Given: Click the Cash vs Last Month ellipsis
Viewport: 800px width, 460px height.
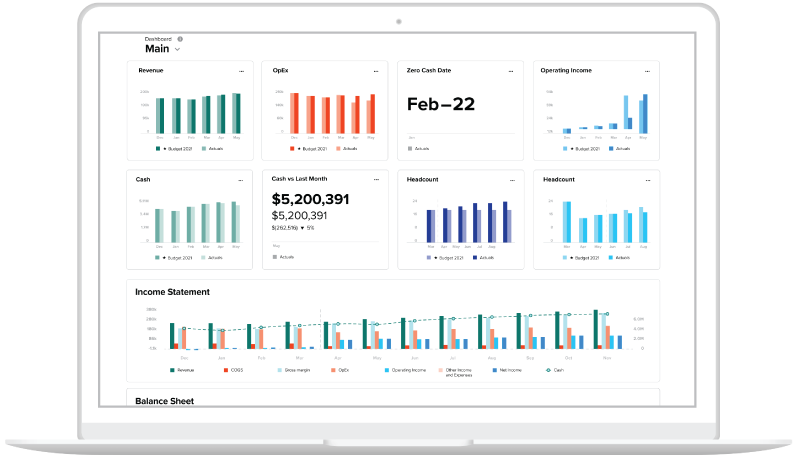Looking at the screenshot, I should click(376, 179).
